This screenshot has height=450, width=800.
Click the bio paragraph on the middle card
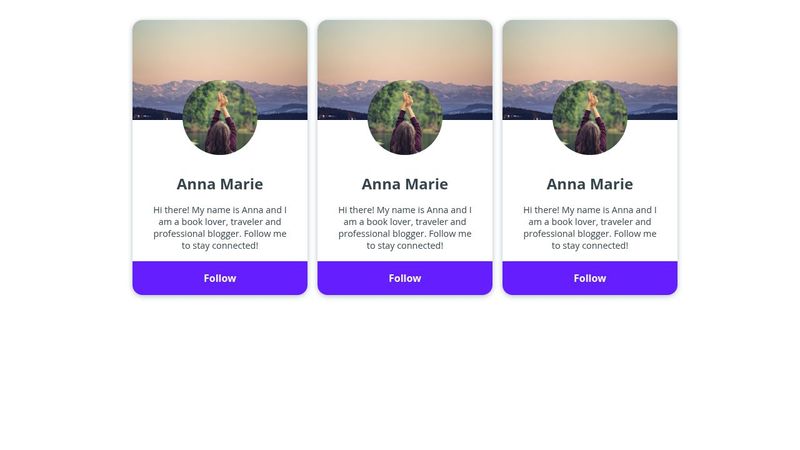pos(405,228)
